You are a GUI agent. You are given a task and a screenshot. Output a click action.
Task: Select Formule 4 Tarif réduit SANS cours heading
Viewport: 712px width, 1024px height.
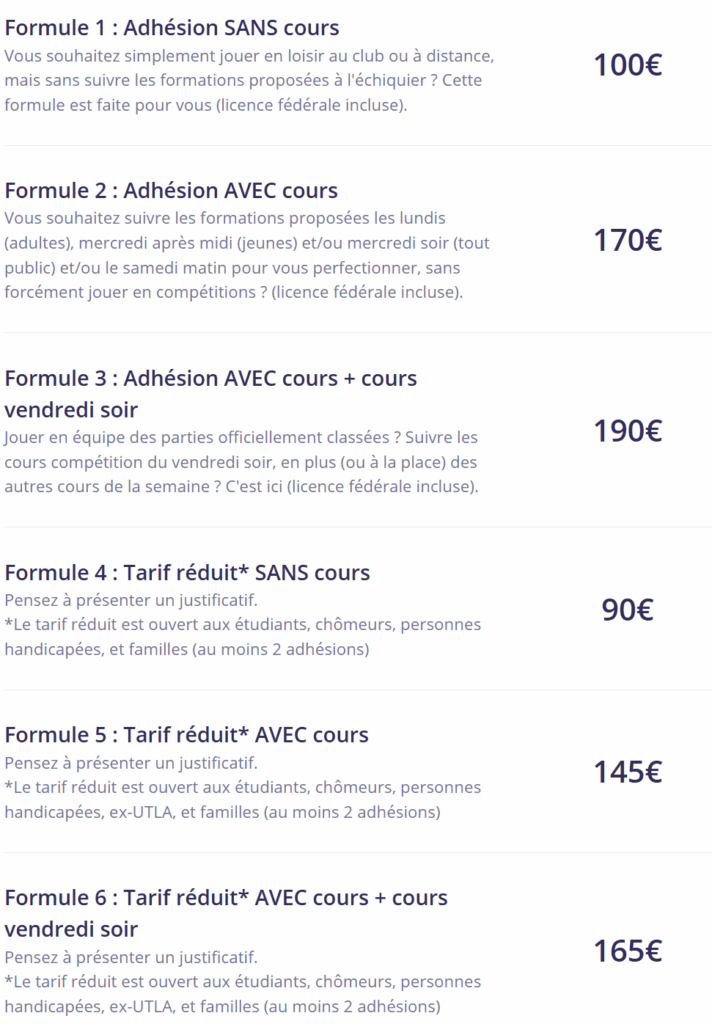187,573
